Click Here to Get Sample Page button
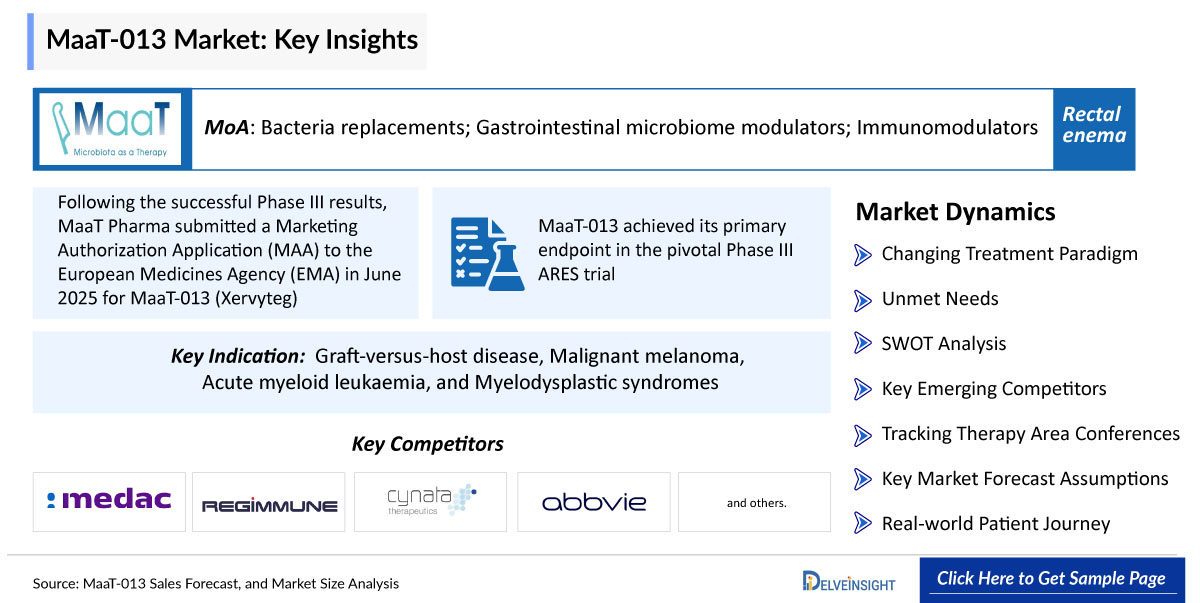 [1051, 579]
